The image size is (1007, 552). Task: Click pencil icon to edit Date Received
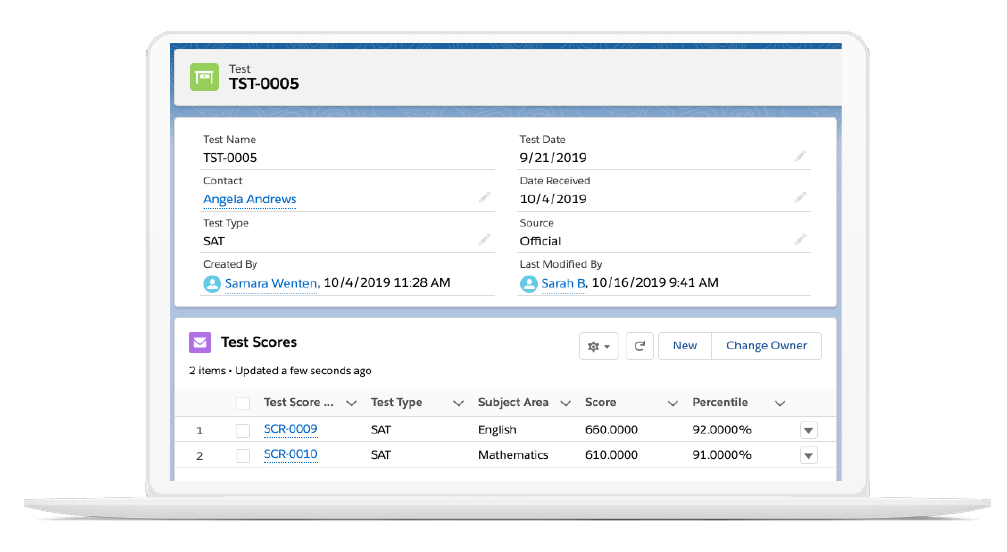tap(800, 198)
